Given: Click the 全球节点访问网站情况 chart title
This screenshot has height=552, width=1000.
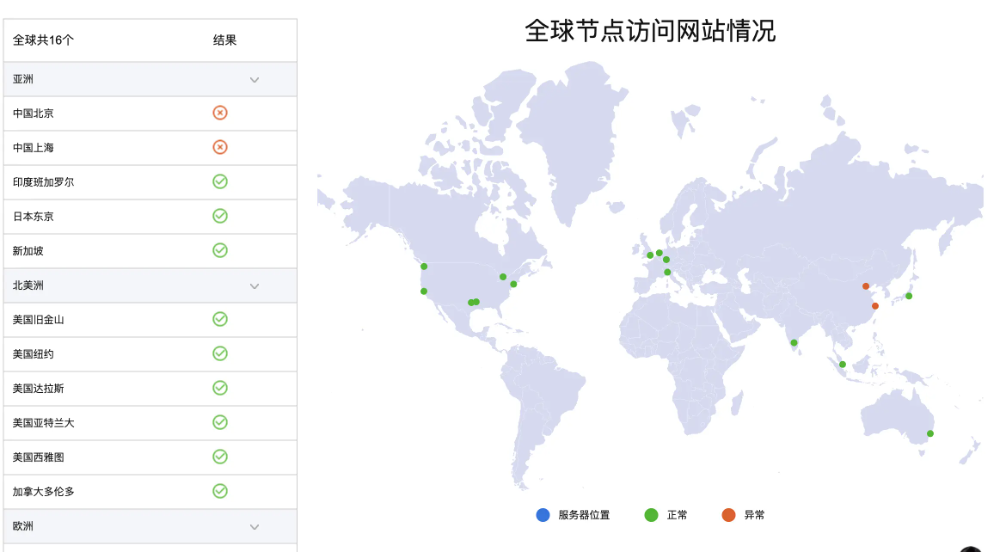Looking at the screenshot, I should [650, 31].
